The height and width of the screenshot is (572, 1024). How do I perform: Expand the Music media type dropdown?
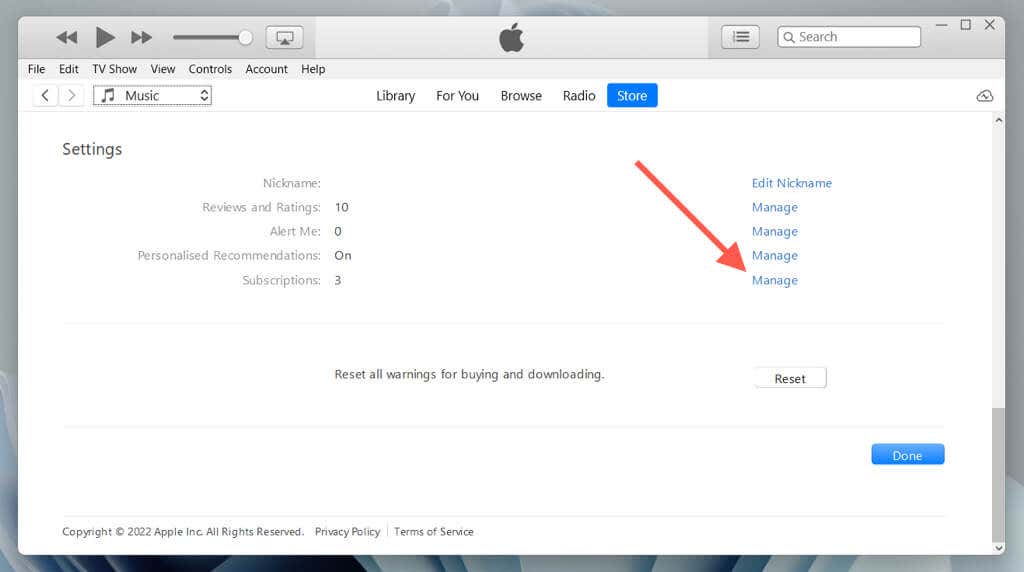(x=152, y=96)
